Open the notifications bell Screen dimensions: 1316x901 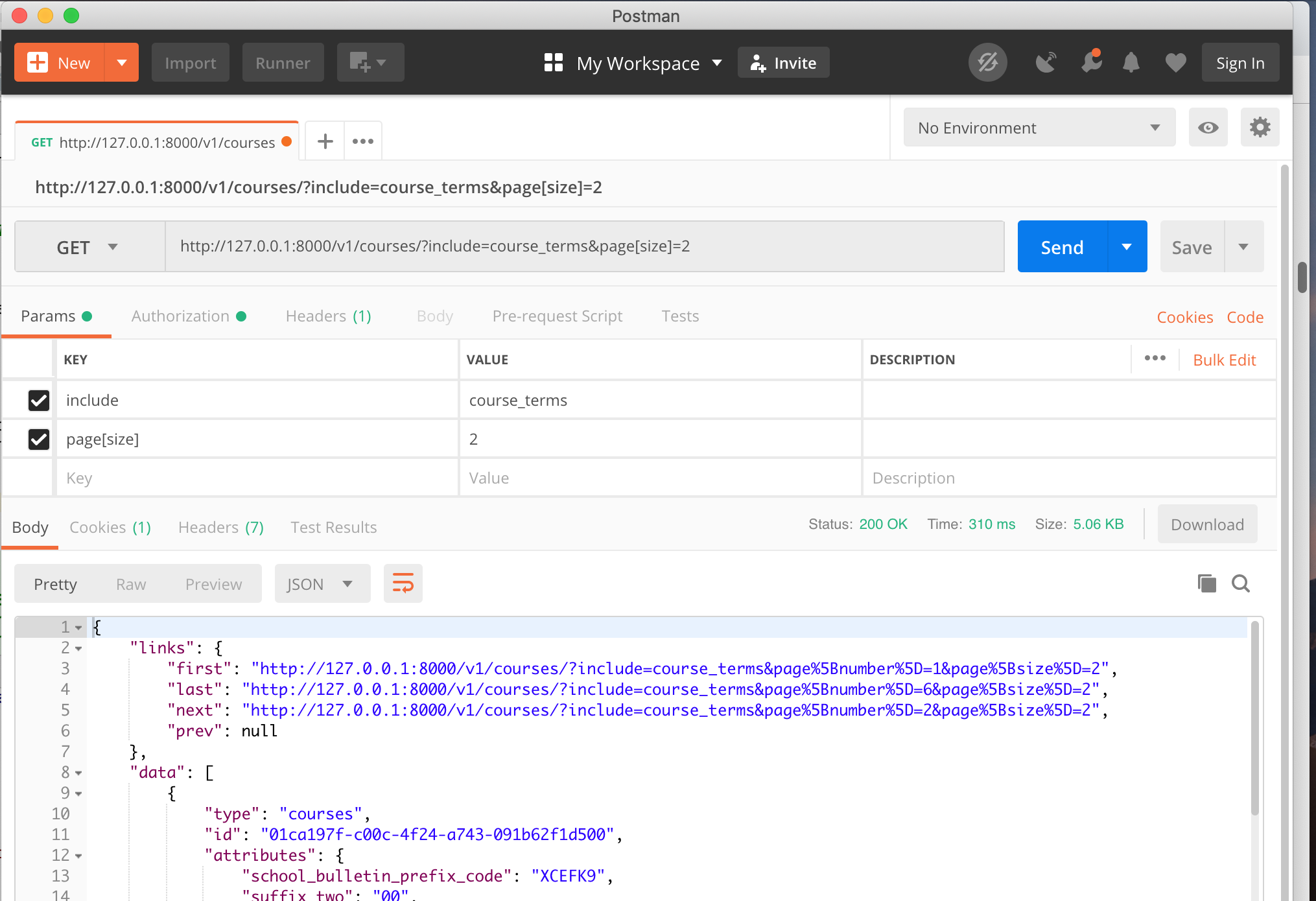pyautogui.click(x=1131, y=63)
